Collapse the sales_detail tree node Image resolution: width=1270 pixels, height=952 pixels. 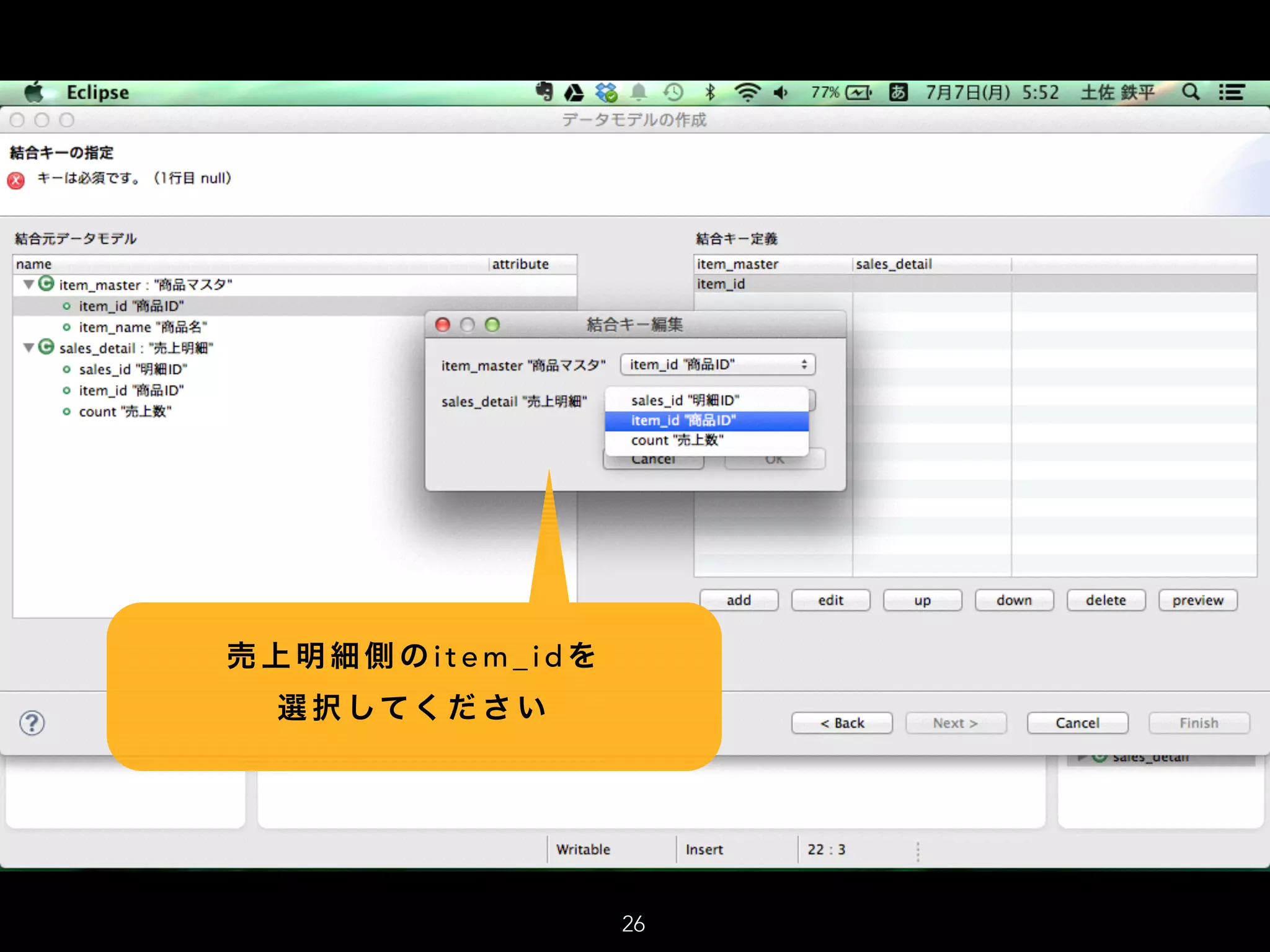tap(29, 348)
